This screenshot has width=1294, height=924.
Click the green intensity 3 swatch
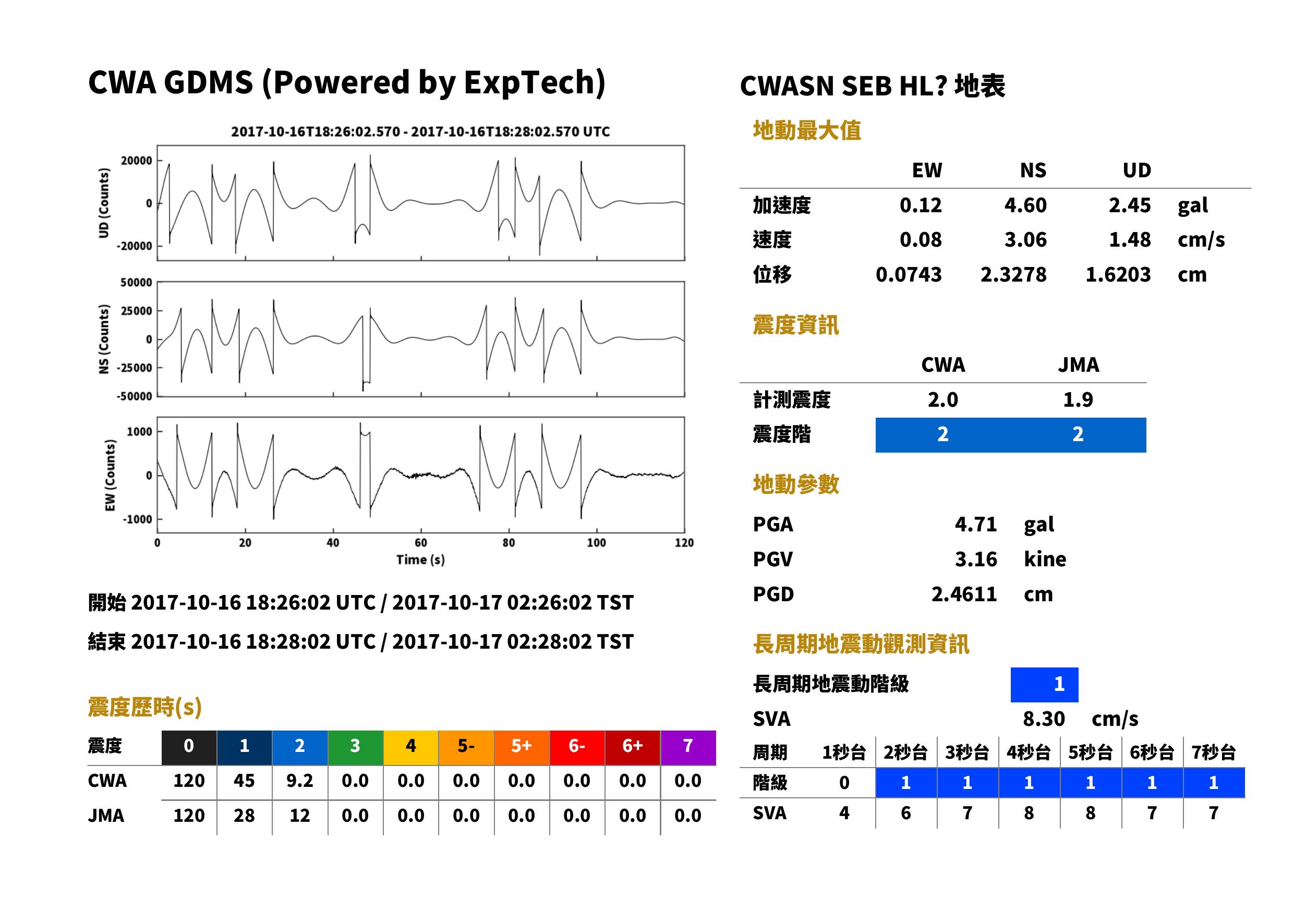[355, 748]
